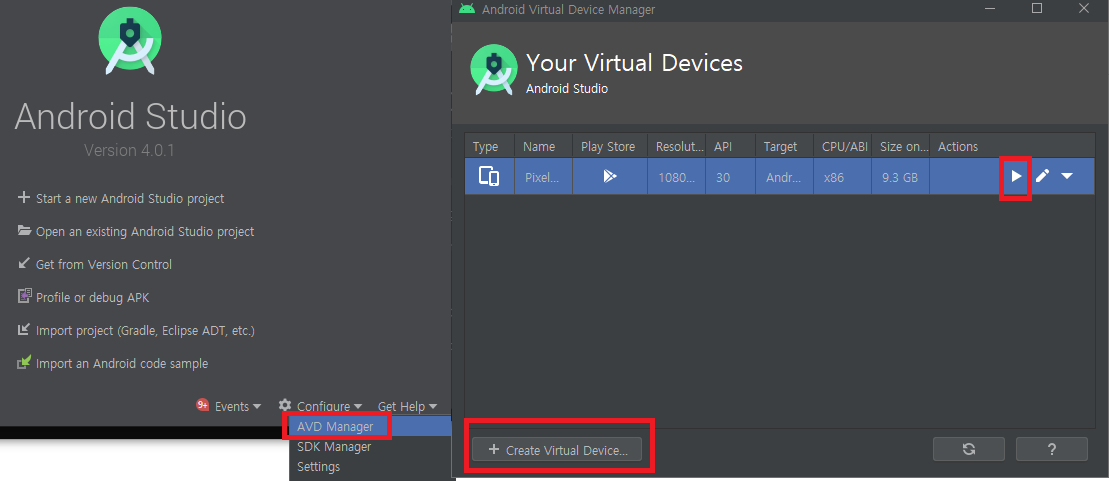The image size is (1109, 481).
Task: Edit the Pixel AVD with pencil icon
Action: (x=1042, y=176)
